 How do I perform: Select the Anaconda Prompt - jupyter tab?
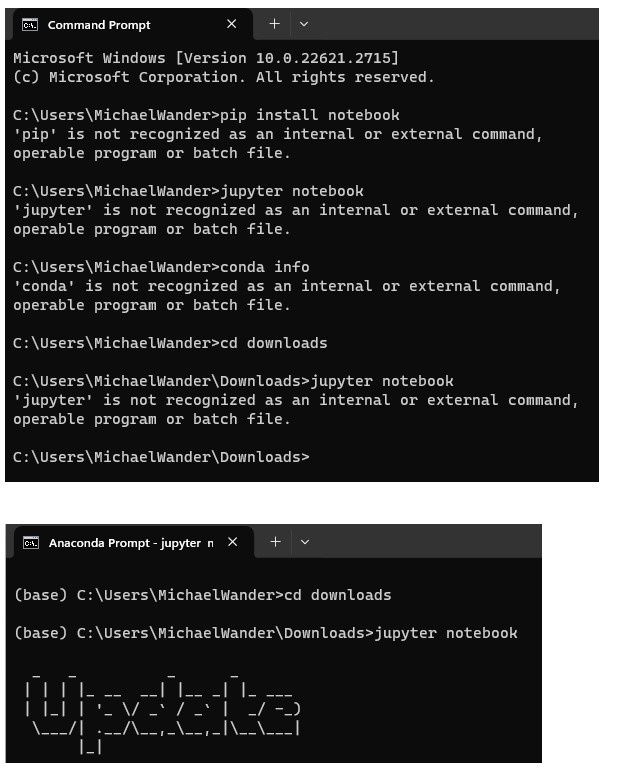coord(130,543)
